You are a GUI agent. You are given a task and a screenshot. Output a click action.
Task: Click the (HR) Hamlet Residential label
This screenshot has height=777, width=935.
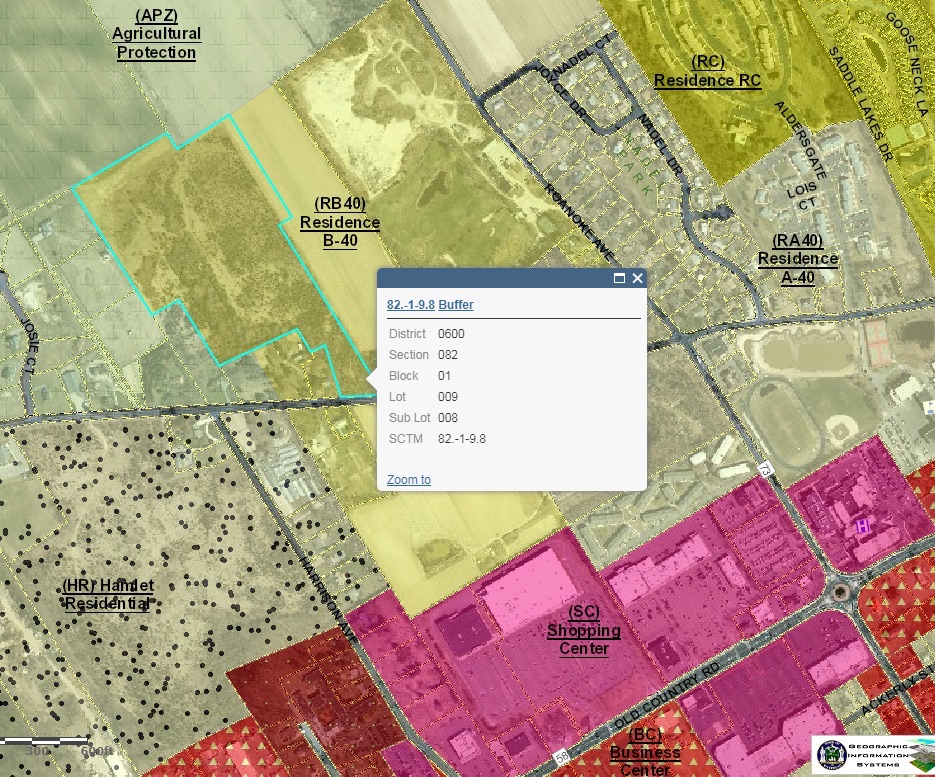[x=108, y=594]
